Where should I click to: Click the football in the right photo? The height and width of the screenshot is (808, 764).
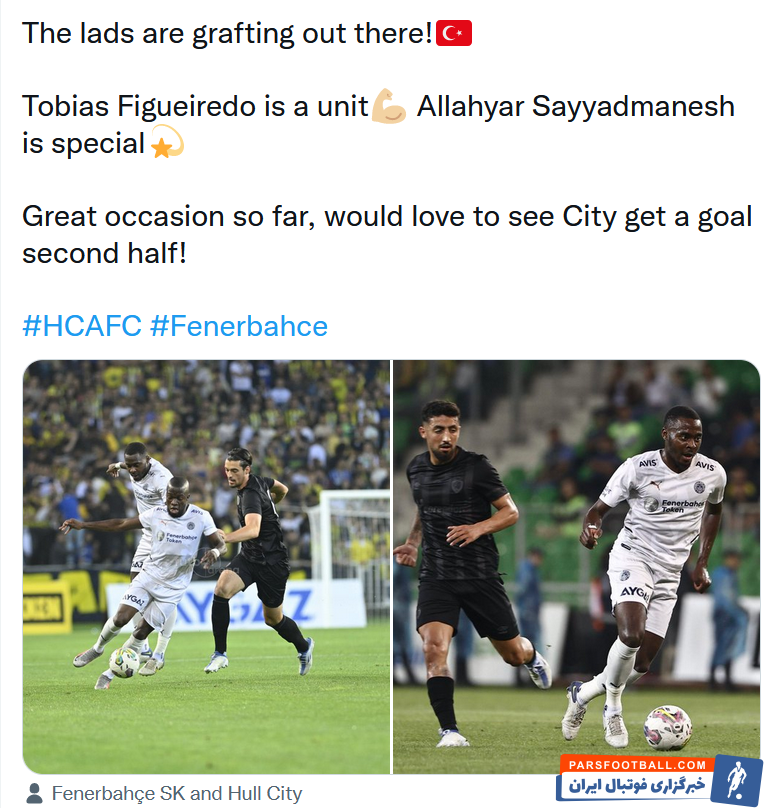[668, 727]
